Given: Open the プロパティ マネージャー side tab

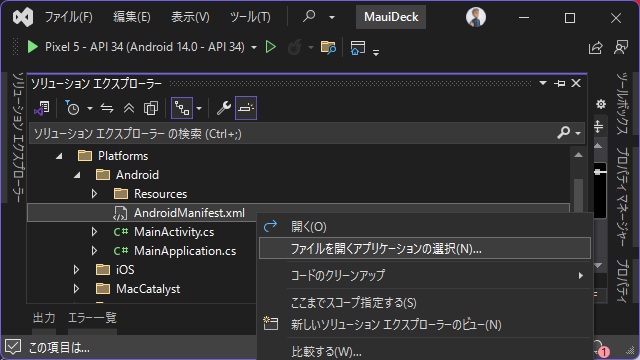Looking at the screenshot, I should pyautogui.click(x=621, y=197).
